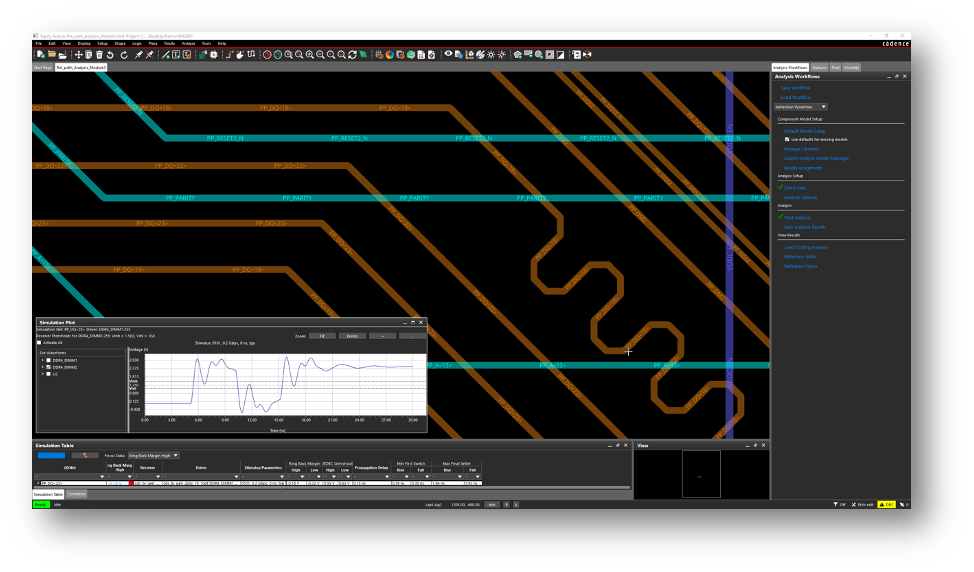Open the Focus Data Ring Back Margin dropdown
Viewport: 974px width, 572px height.
(153, 455)
